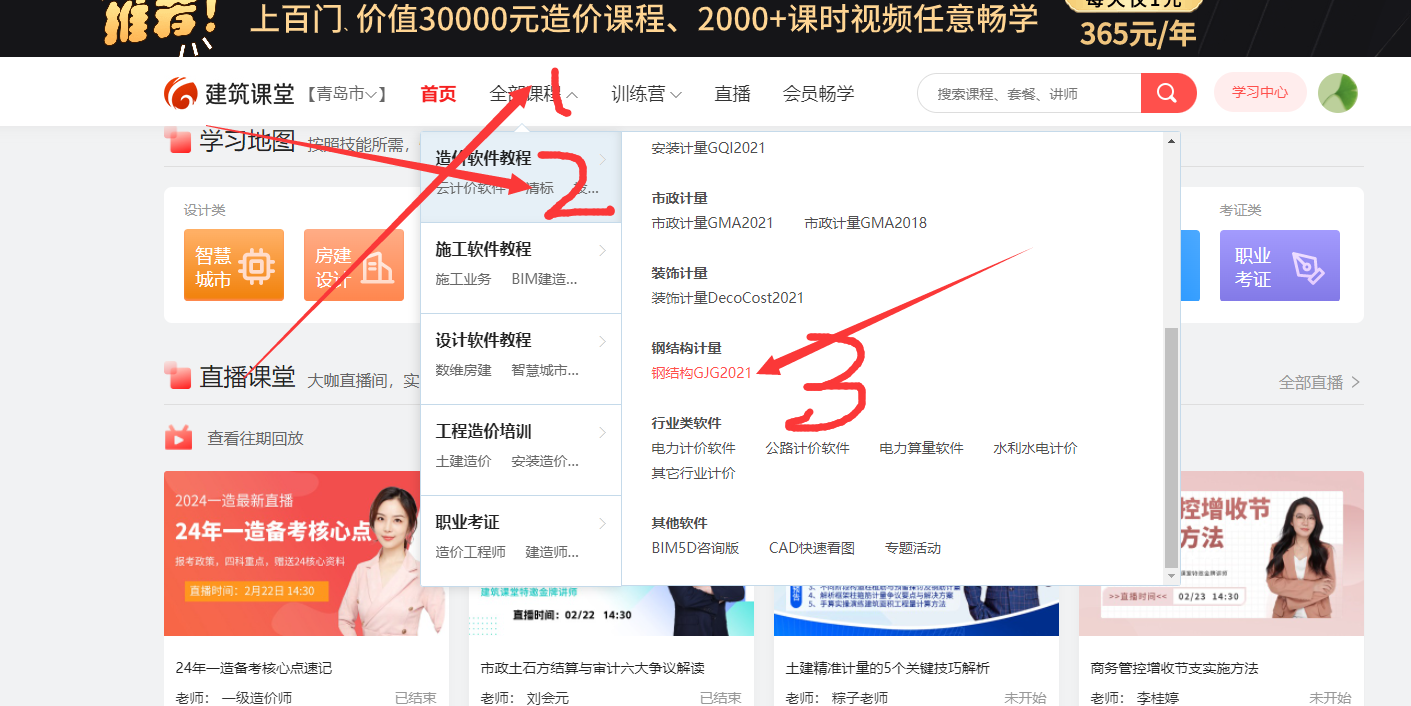Select 施工软件教程 category
This screenshot has height=706, width=1411.
[x=483, y=249]
